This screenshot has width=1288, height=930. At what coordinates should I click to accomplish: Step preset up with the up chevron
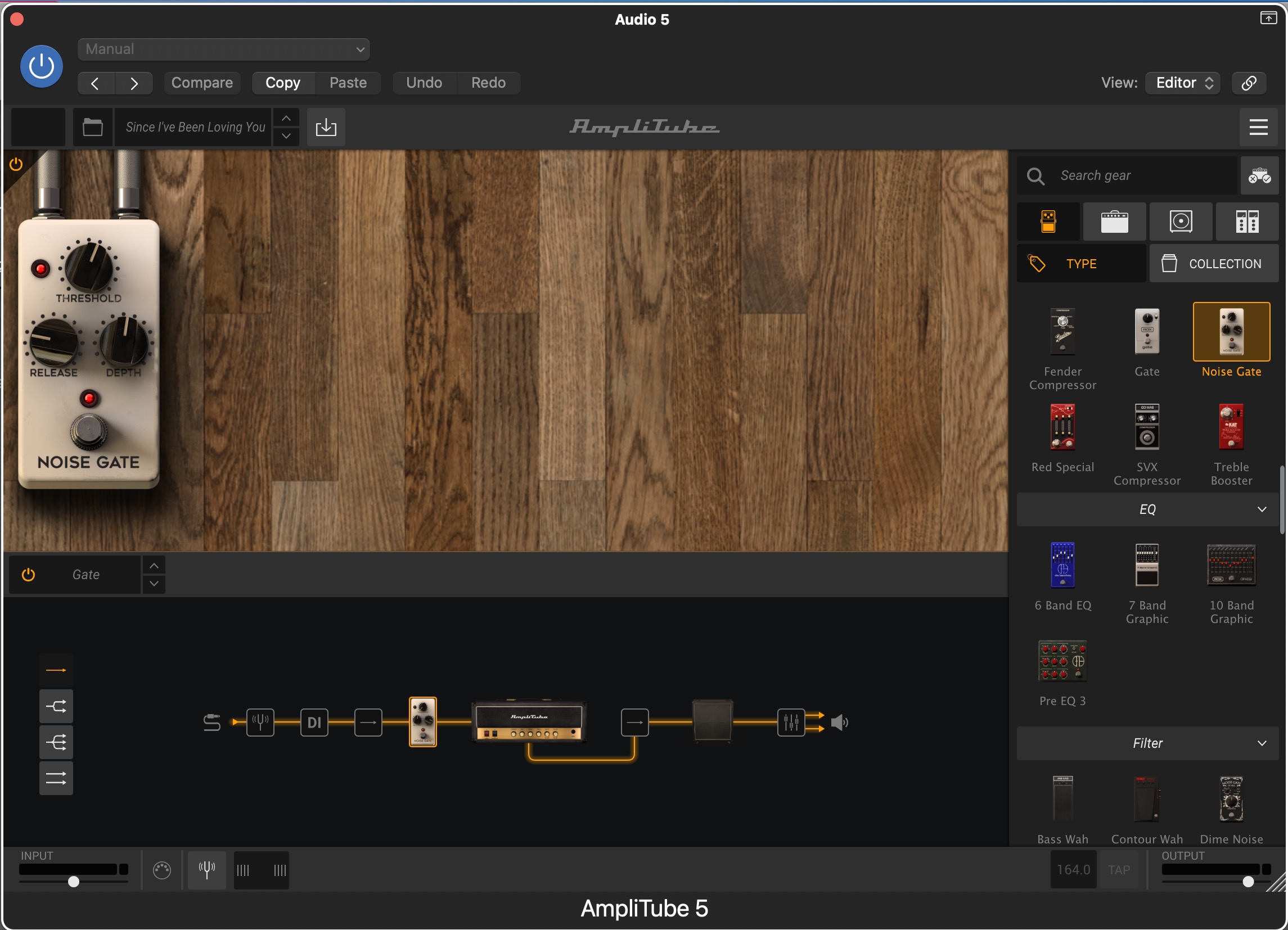click(286, 118)
